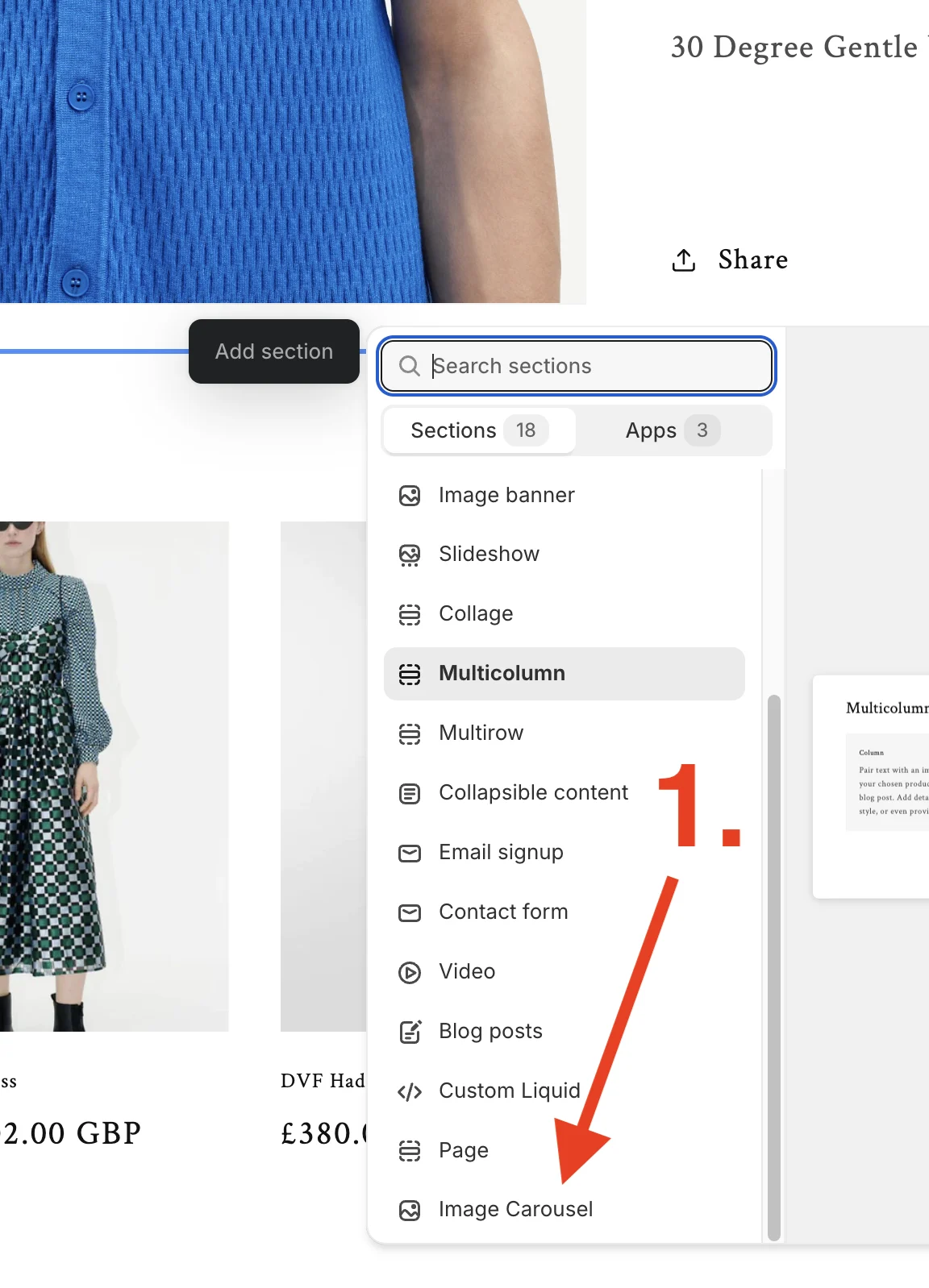Select the Multicolumn section
The width and height of the screenshot is (929, 1288).
tap(564, 673)
